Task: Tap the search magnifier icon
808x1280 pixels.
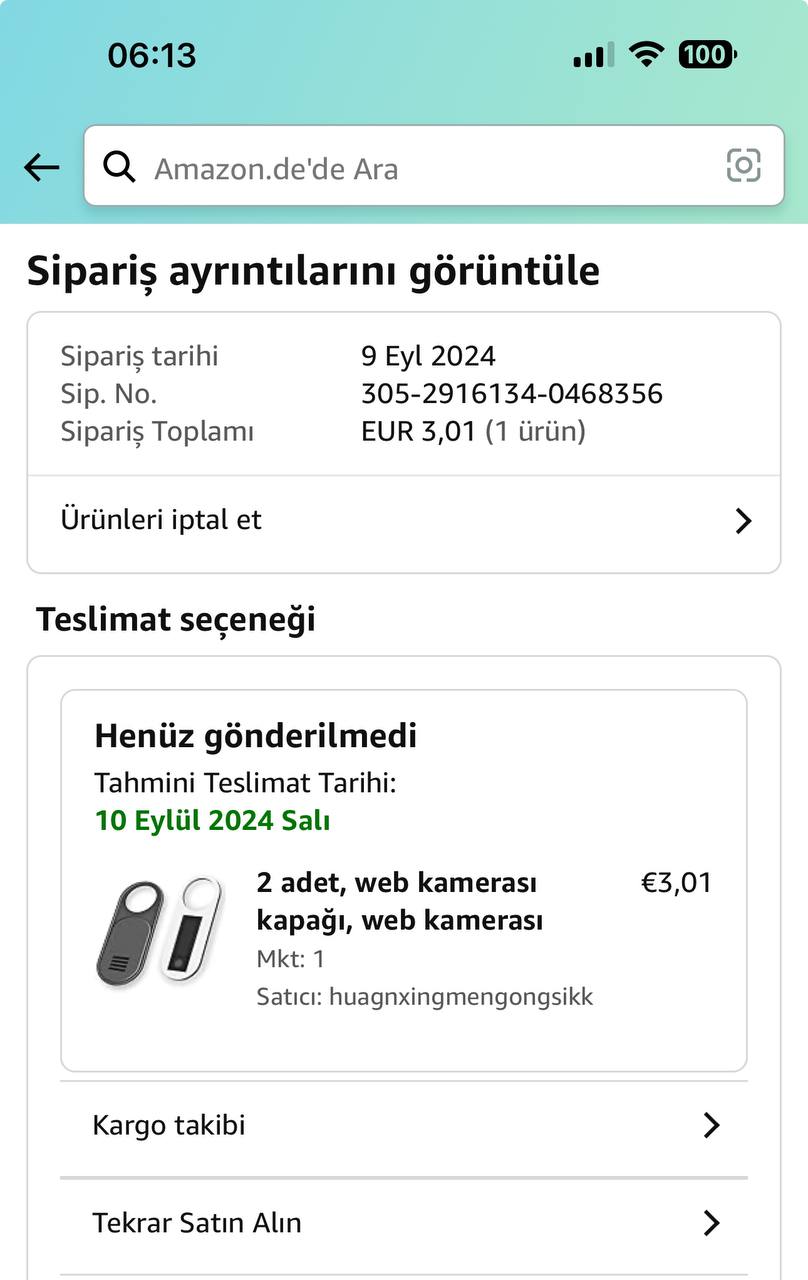Action: point(120,168)
